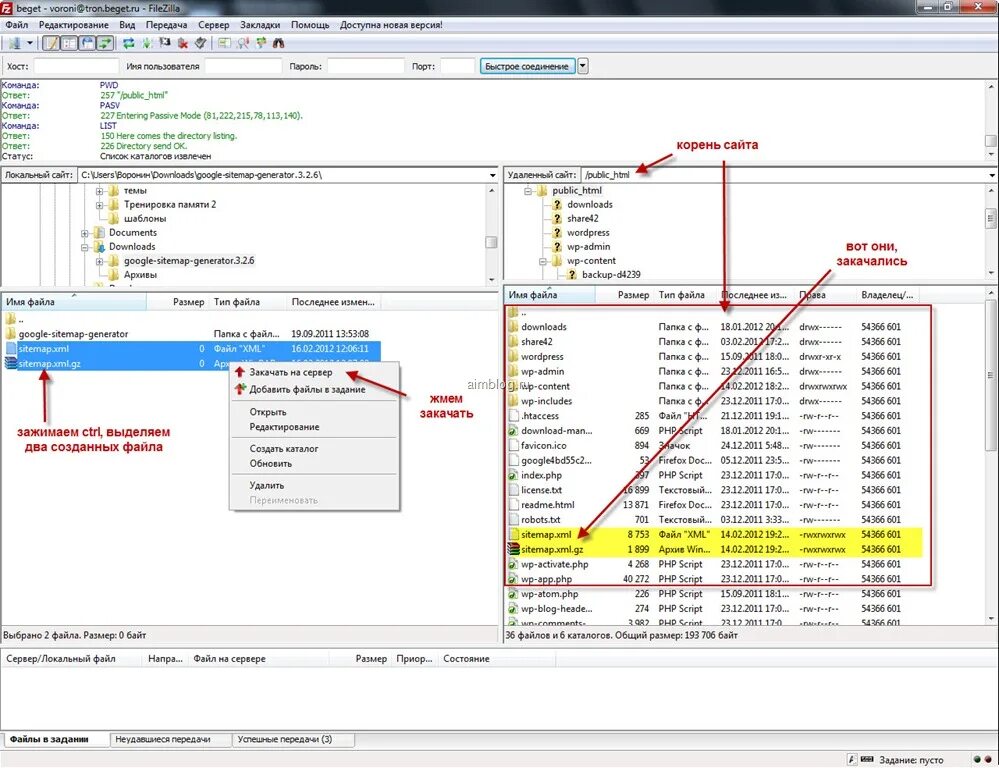Open the Доступна новая версия! menu item
The width and height of the screenshot is (999, 768).
click(391, 25)
